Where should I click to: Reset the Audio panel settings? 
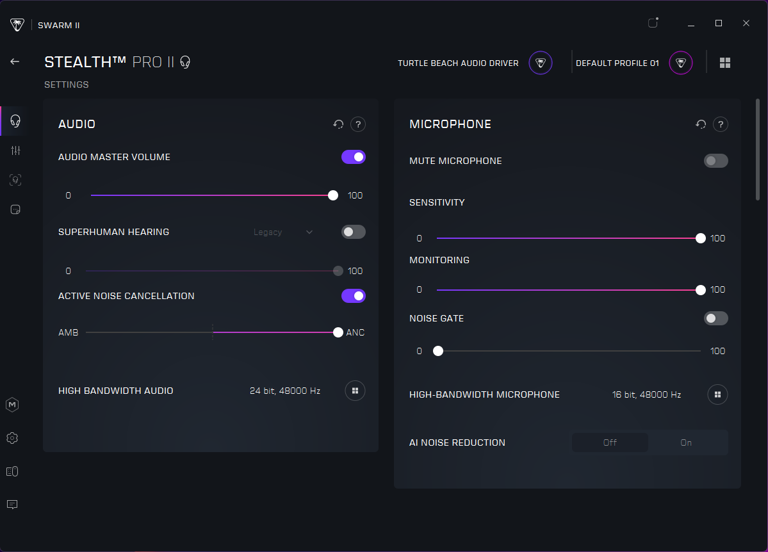pos(338,124)
